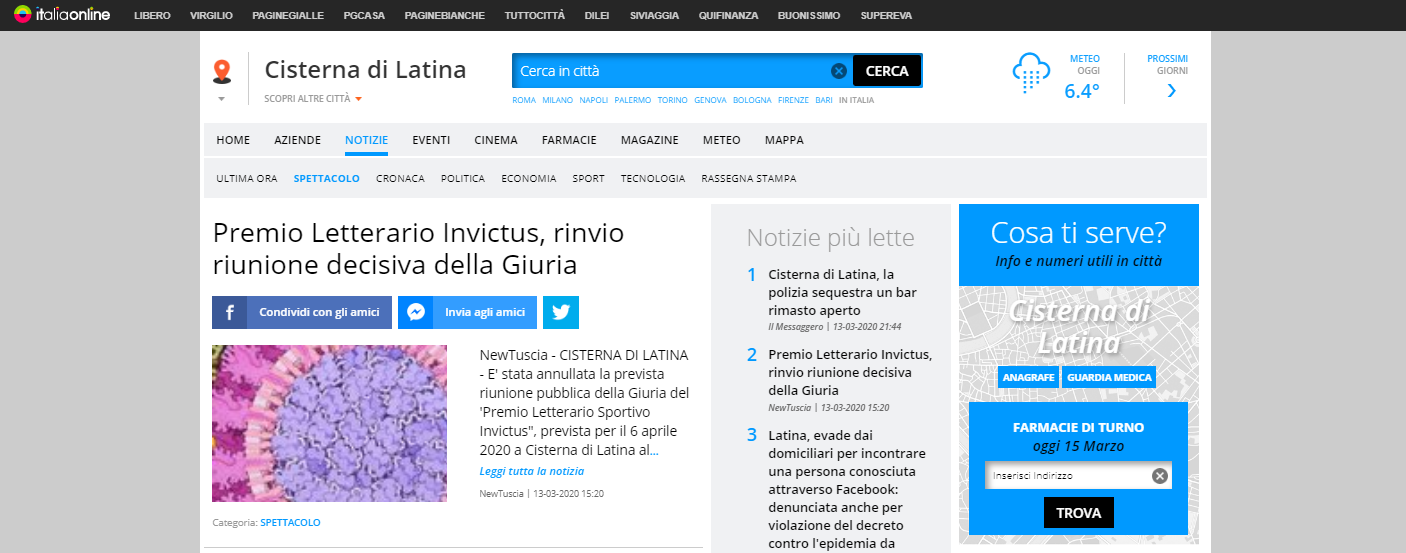Screen dimensions: 1406x553
Task: Select the Notizie tab
Action: click(366, 140)
